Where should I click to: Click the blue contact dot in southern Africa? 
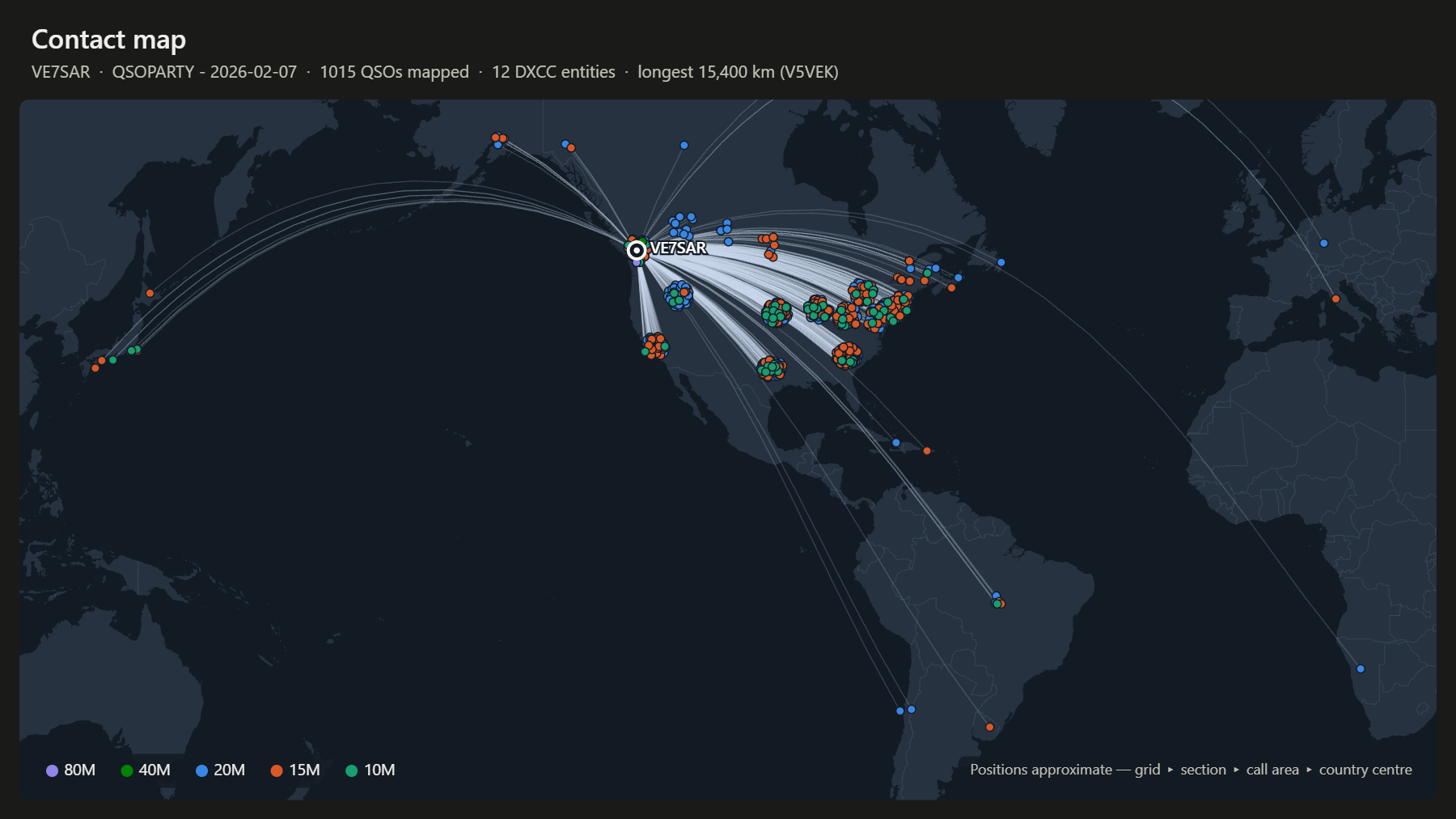[1361, 668]
